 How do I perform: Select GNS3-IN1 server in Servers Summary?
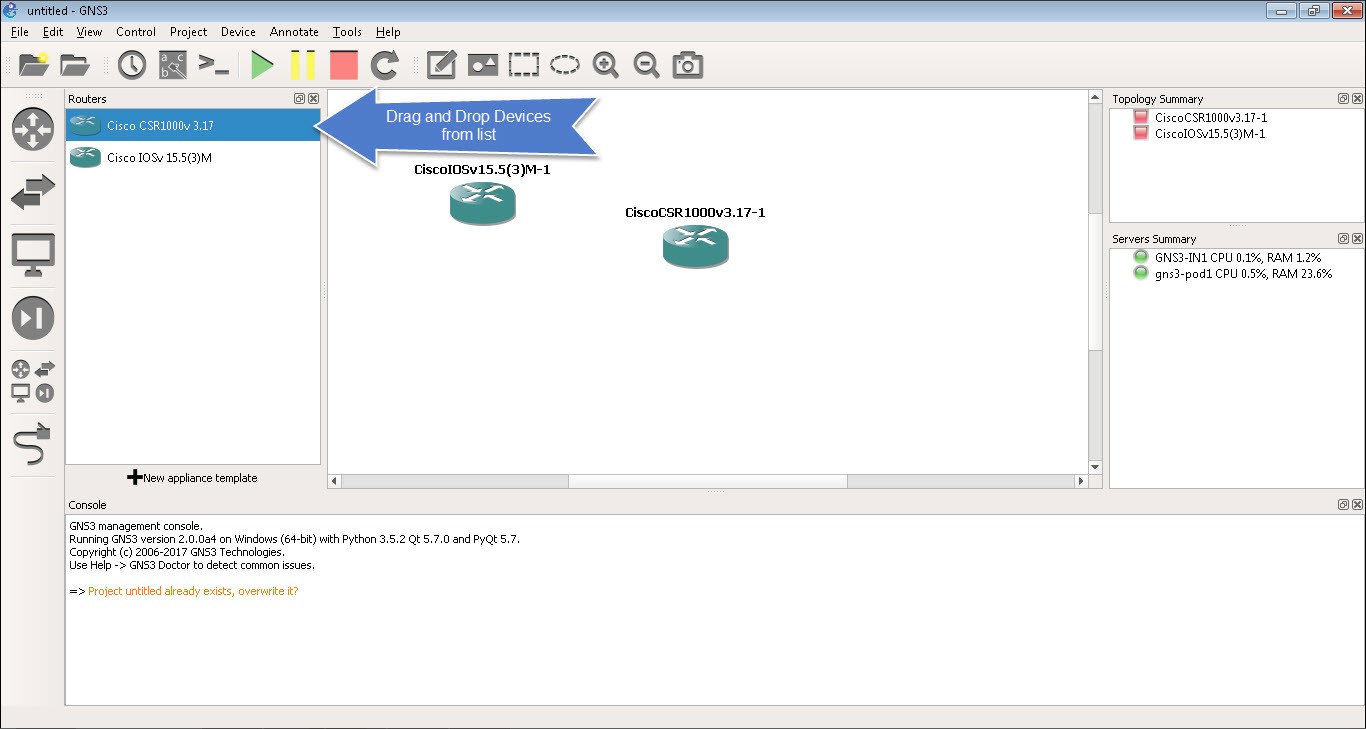point(1236,257)
